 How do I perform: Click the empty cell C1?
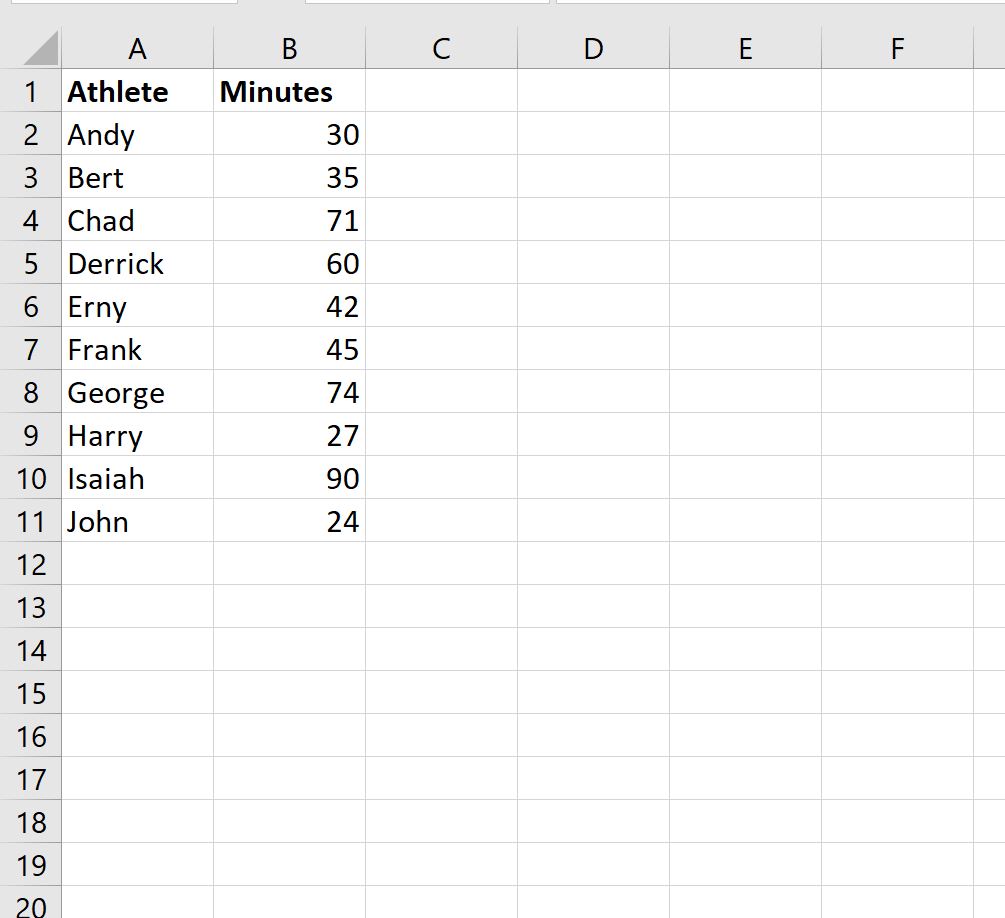pos(440,91)
